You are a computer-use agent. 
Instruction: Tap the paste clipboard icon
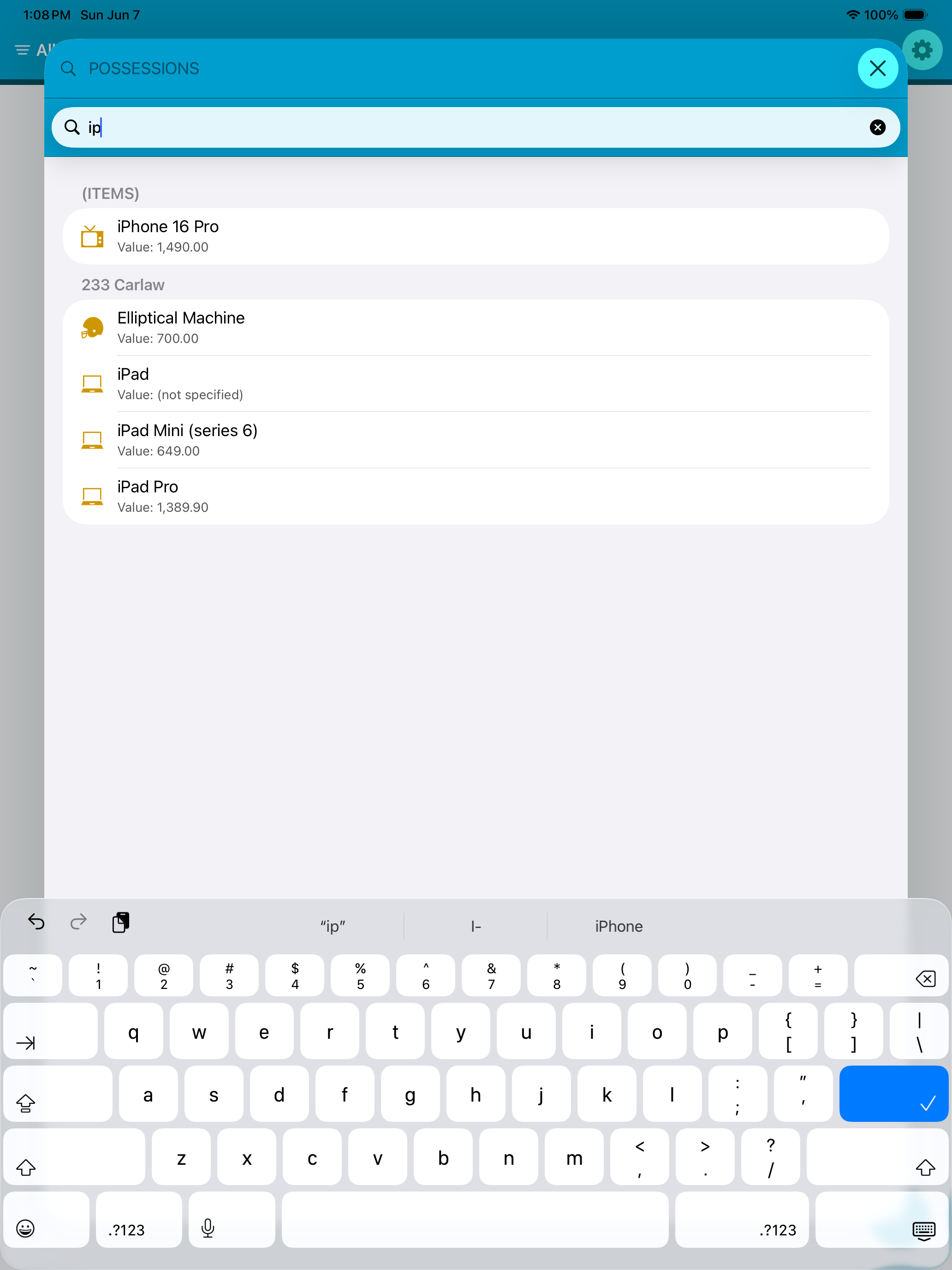[120, 922]
